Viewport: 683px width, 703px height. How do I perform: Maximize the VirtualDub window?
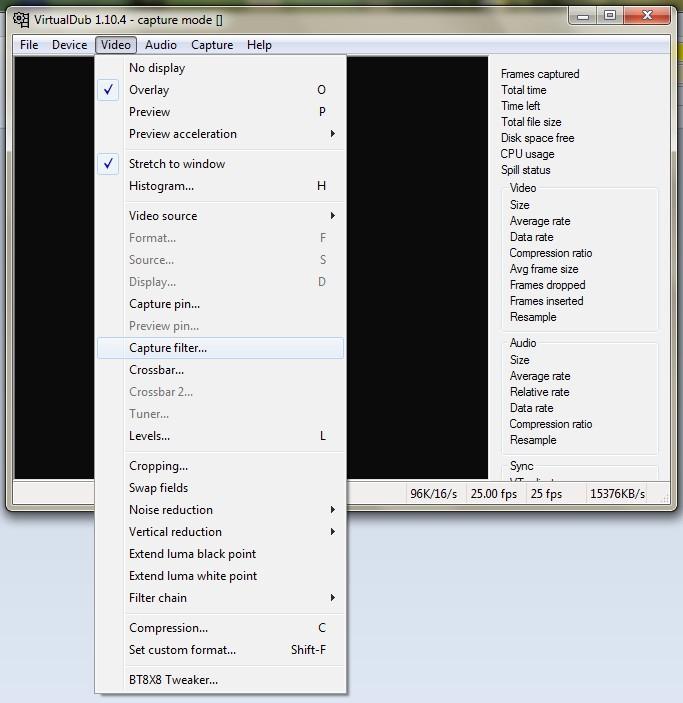[610, 16]
